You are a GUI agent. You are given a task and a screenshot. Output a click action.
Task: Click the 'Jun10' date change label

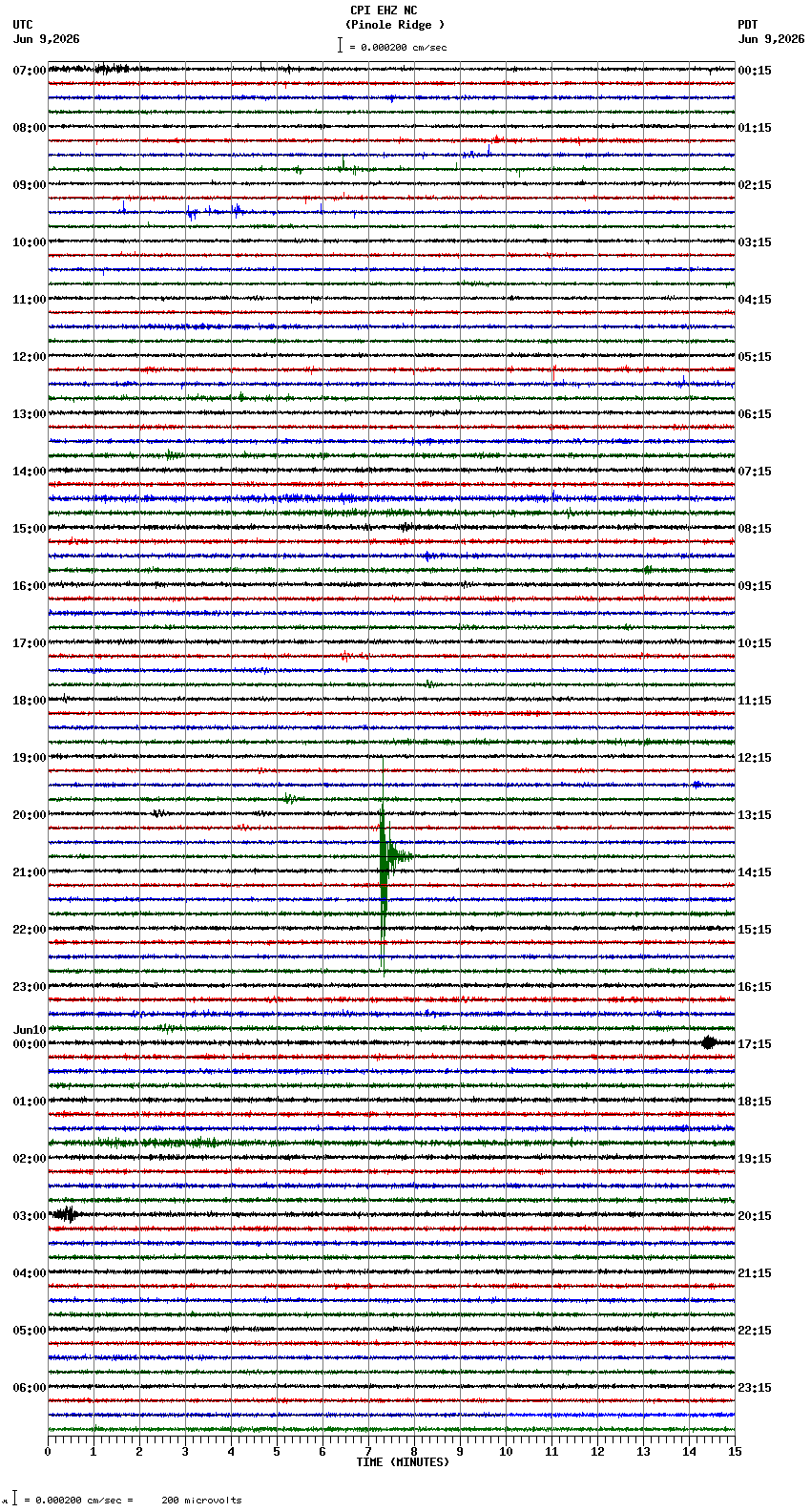30,1030
